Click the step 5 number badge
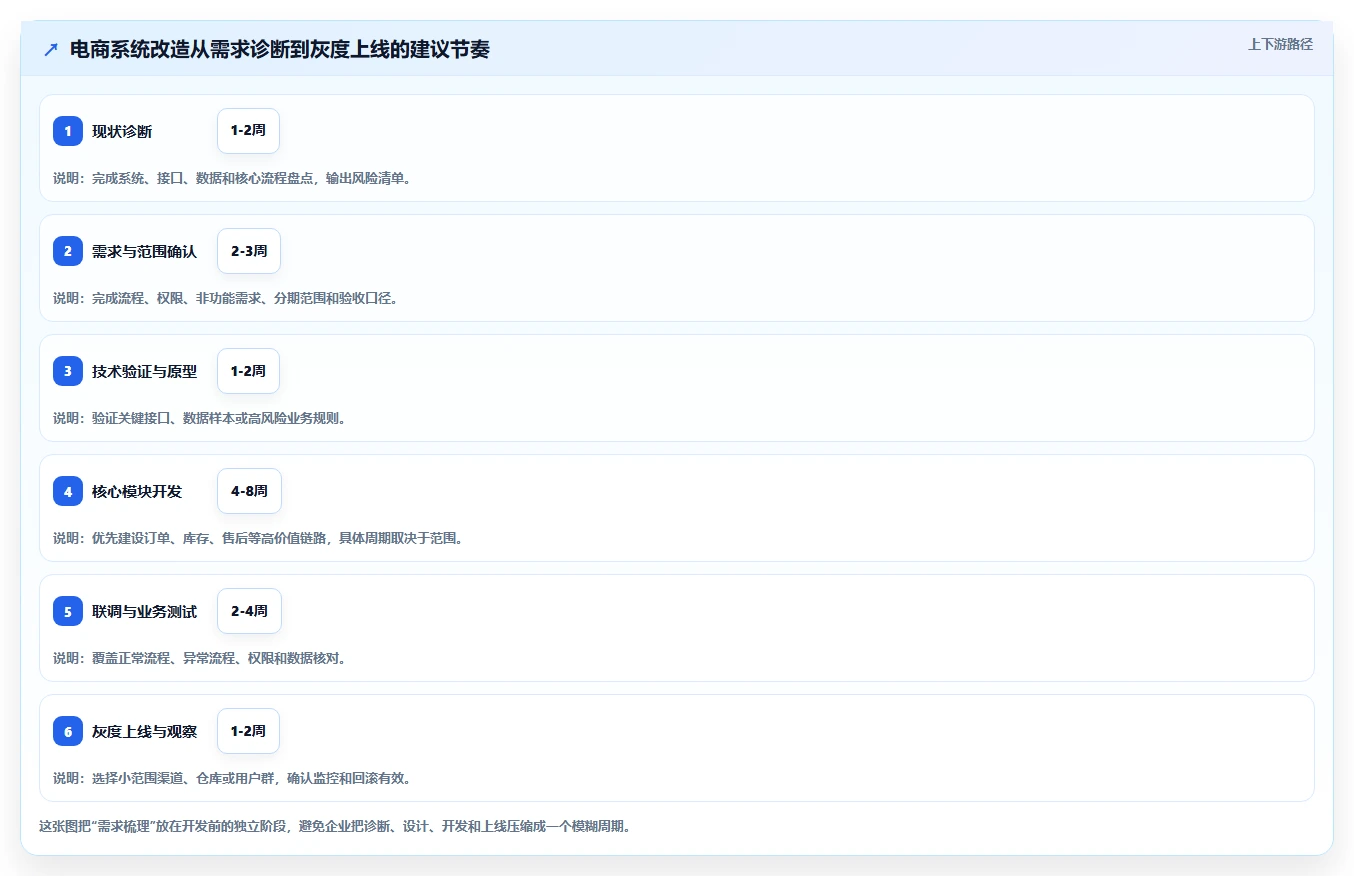The image size is (1354, 876). pyautogui.click(x=68, y=611)
